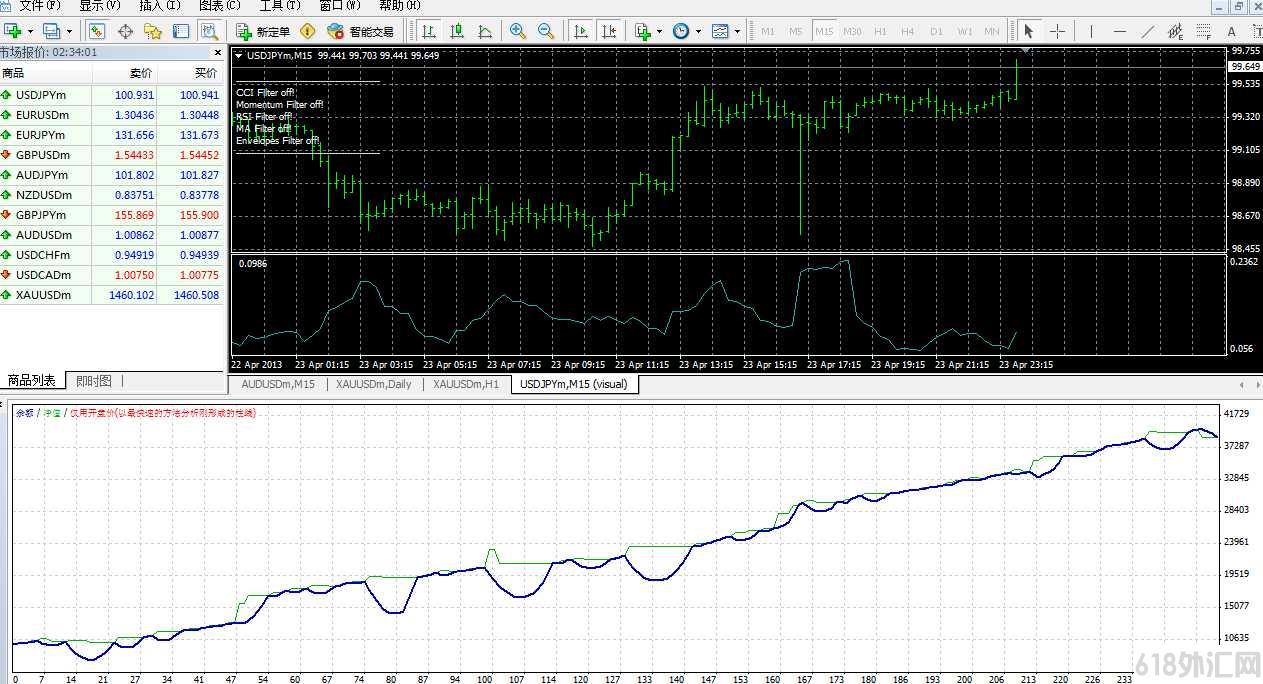Open the 帮助(H) menu
Image resolution: width=1263 pixels, height=684 pixels.
(x=400, y=6)
